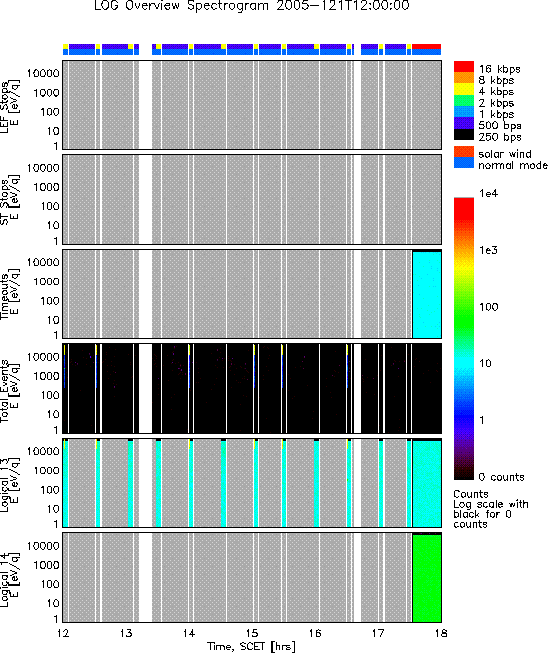Click the red telemetry bar segment at top right

(x=426, y=46)
